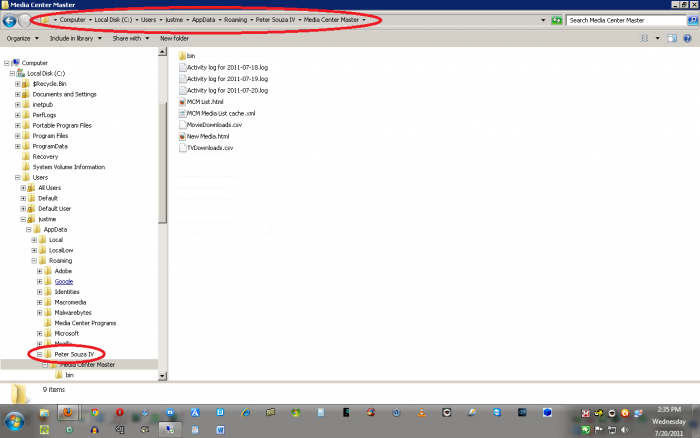This screenshot has height=438, width=700.
Task: Click the New folder button
Action: (x=175, y=38)
